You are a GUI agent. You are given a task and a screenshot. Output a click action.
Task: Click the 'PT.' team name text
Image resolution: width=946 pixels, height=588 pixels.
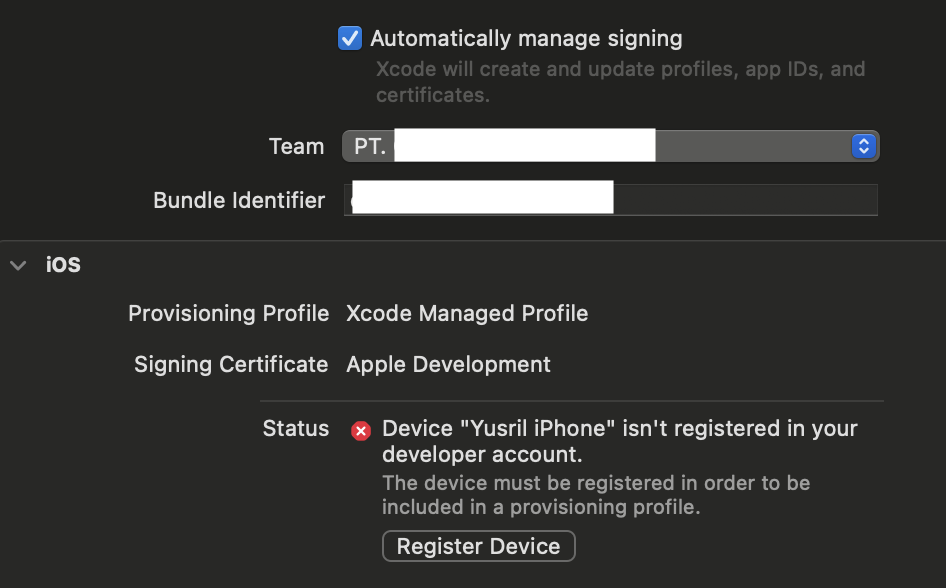[370, 146]
